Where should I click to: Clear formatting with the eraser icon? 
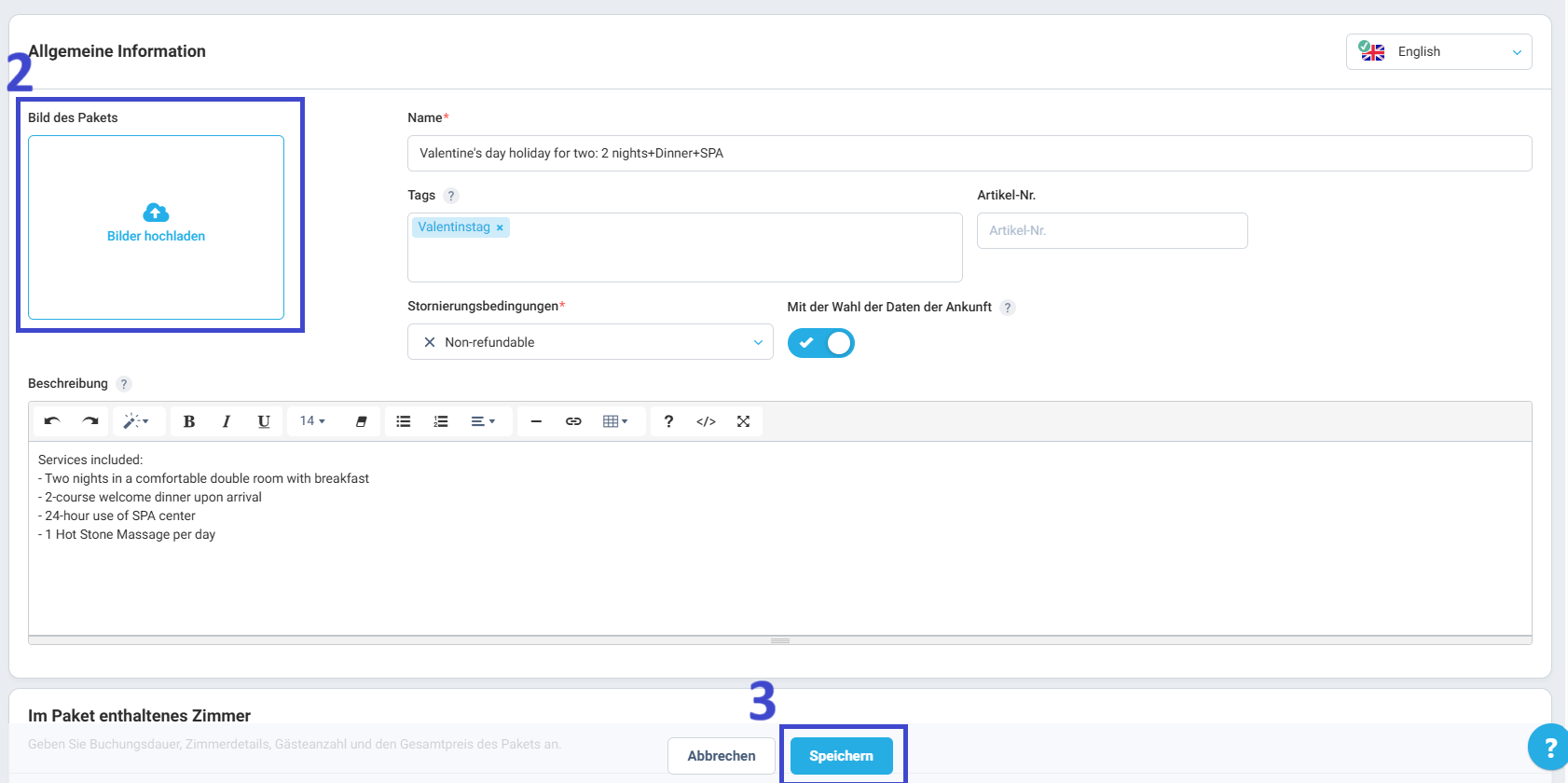[x=361, y=421]
